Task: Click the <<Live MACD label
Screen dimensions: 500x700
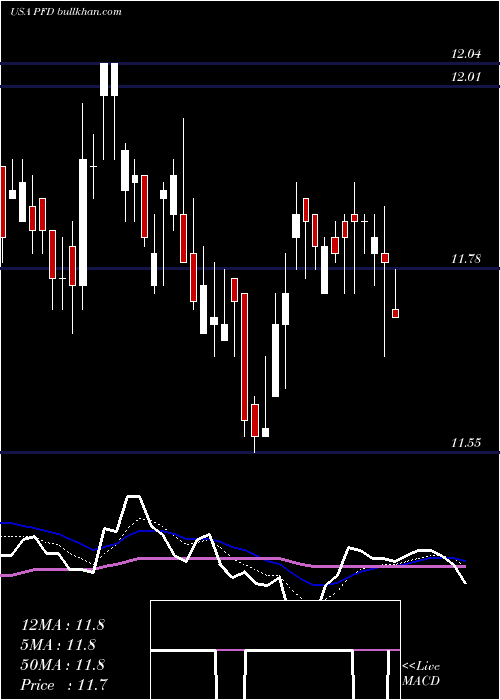Action: tap(421, 673)
